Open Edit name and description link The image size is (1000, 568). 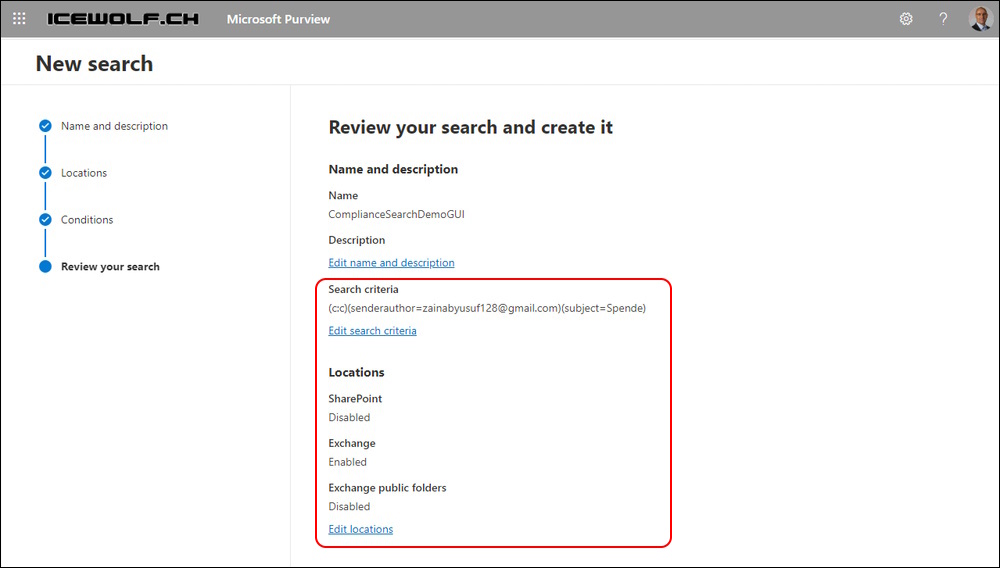point(391,263)
